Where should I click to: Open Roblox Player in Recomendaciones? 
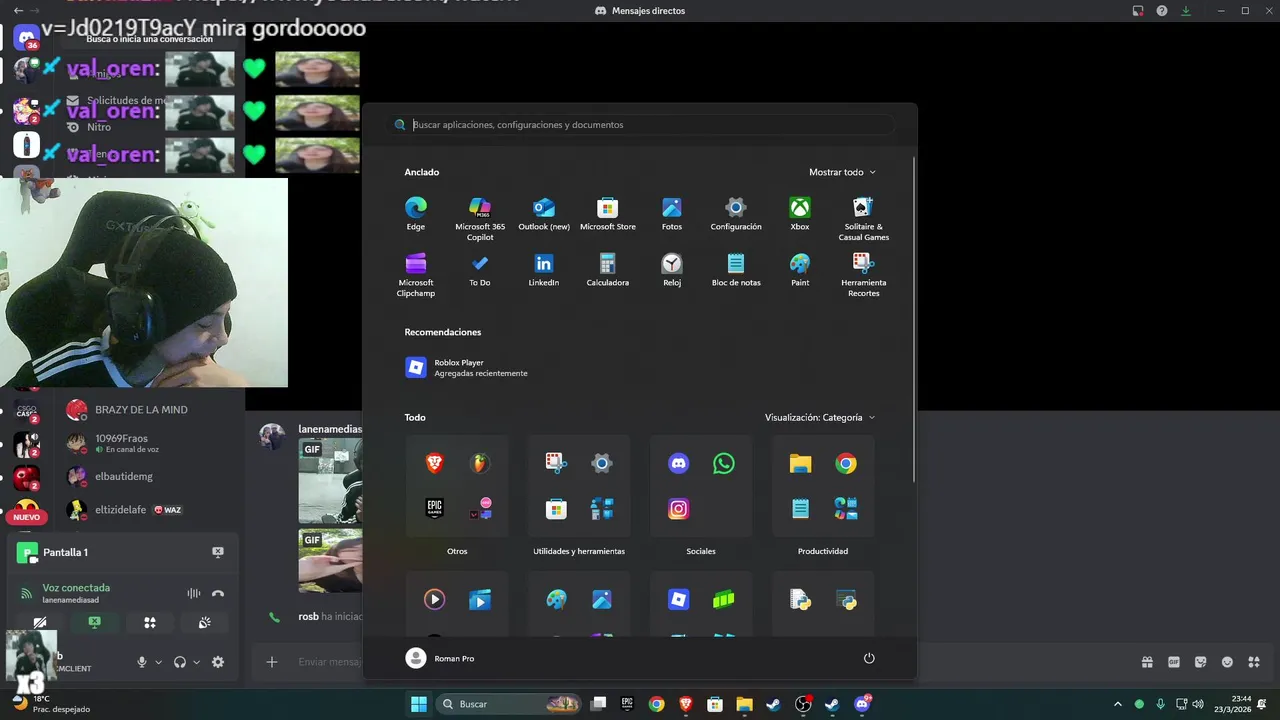466,367
